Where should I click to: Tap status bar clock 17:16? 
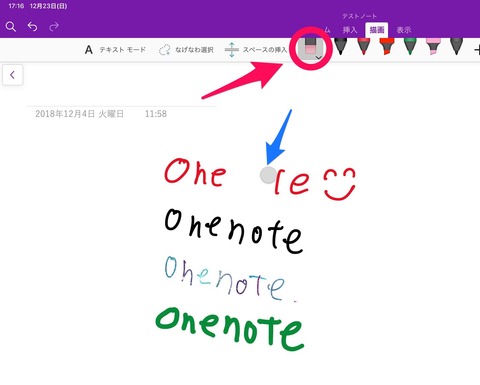tap(16, 6)
